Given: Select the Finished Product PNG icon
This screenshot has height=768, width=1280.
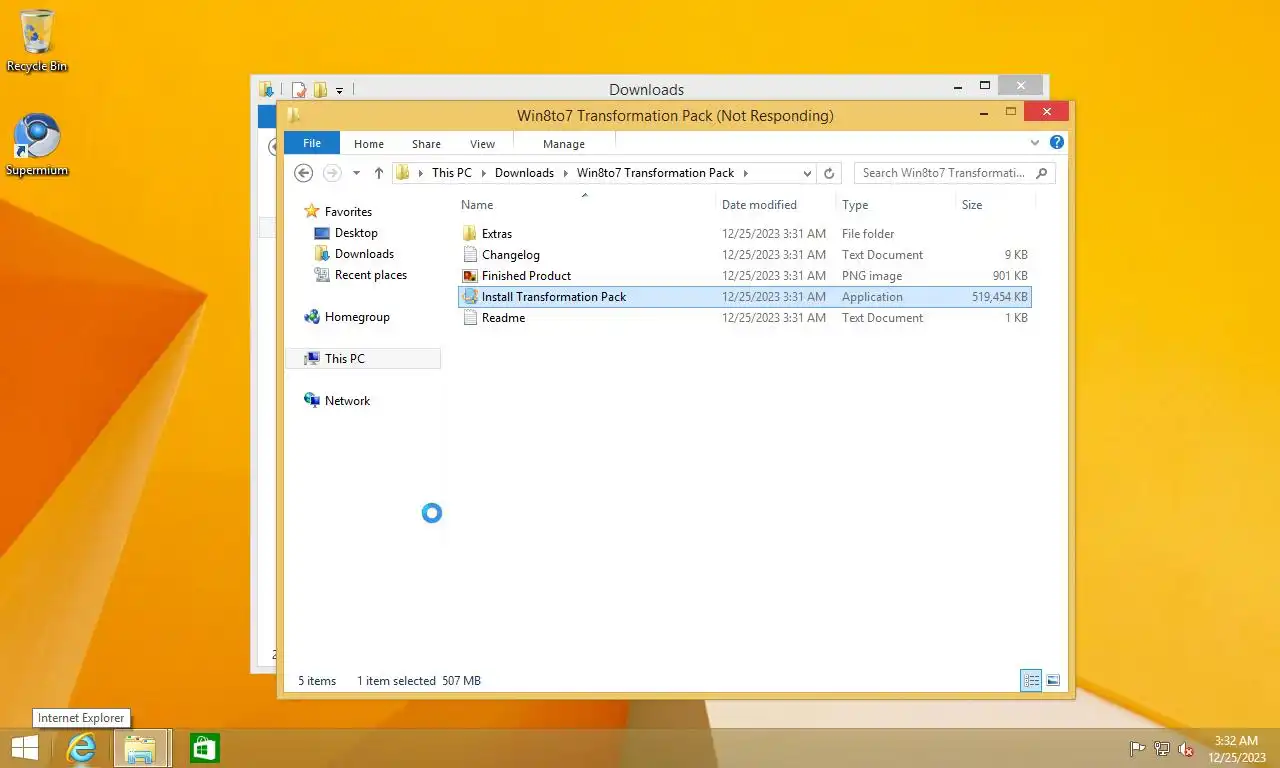Looking at the screenshot, I should (x=471, y=275).
